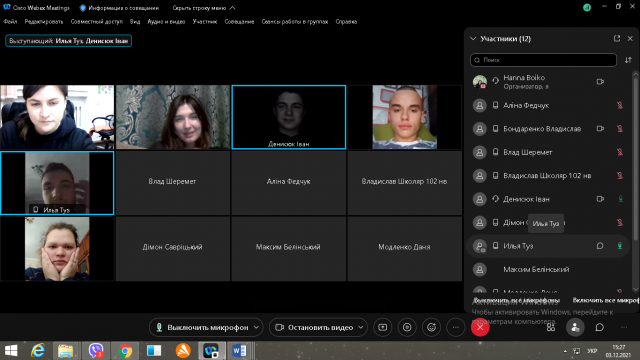Open the Справка menu
The image size is (640, 360).
click(346, 22)
